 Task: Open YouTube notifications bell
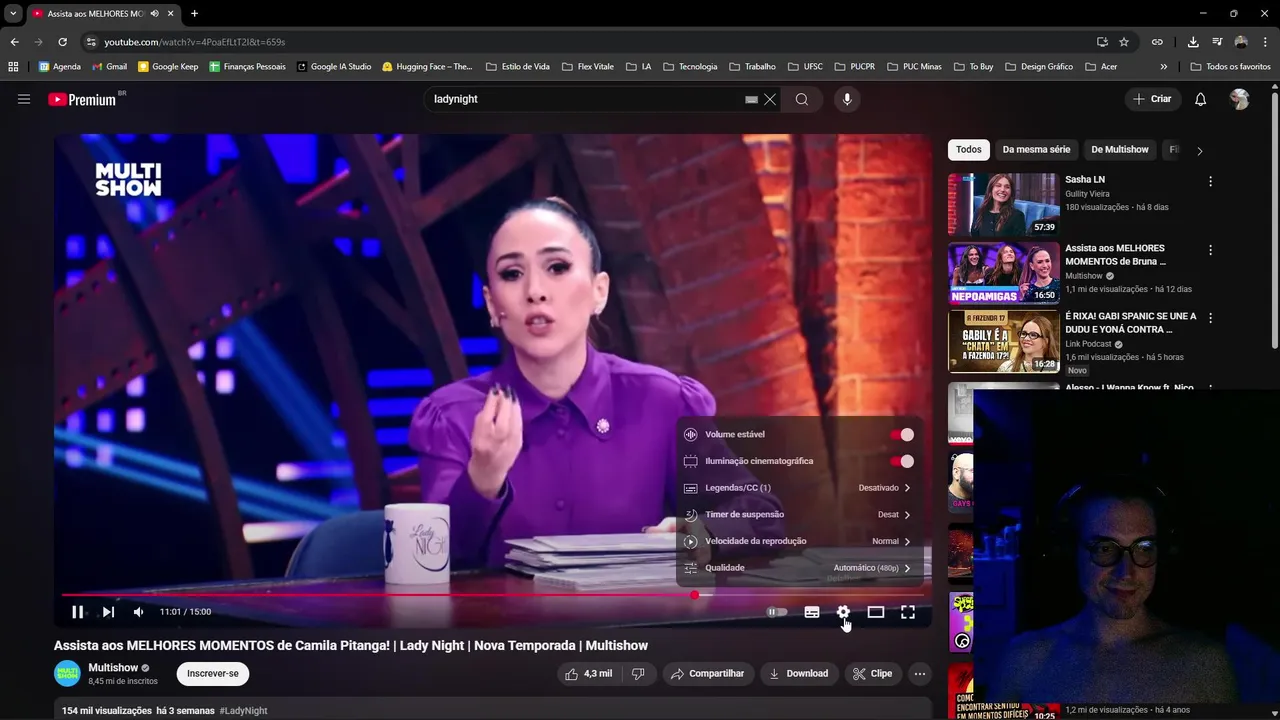point(1200,99)
